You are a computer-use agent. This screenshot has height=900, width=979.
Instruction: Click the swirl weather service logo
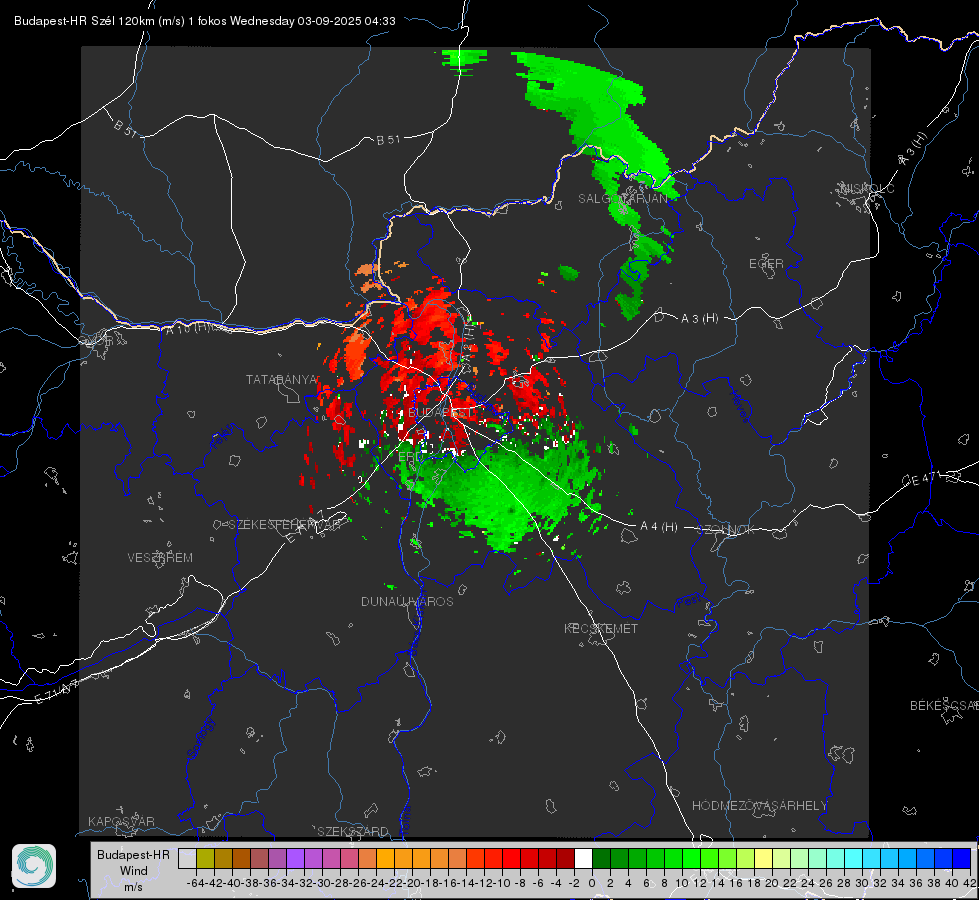[34, 866]
